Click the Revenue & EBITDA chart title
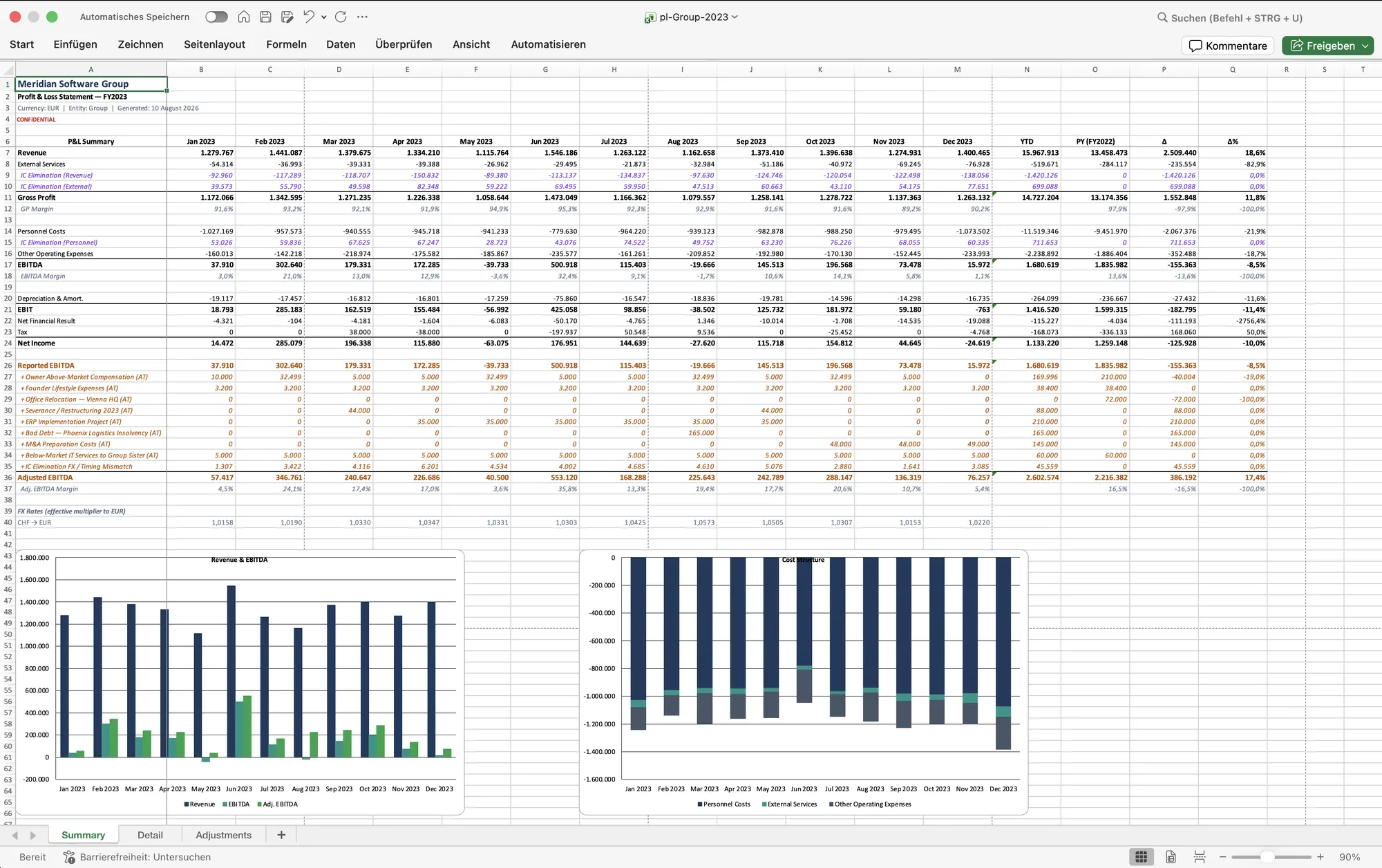The image size is (1382, 868). pyautogui.click(x=239, y=560)
